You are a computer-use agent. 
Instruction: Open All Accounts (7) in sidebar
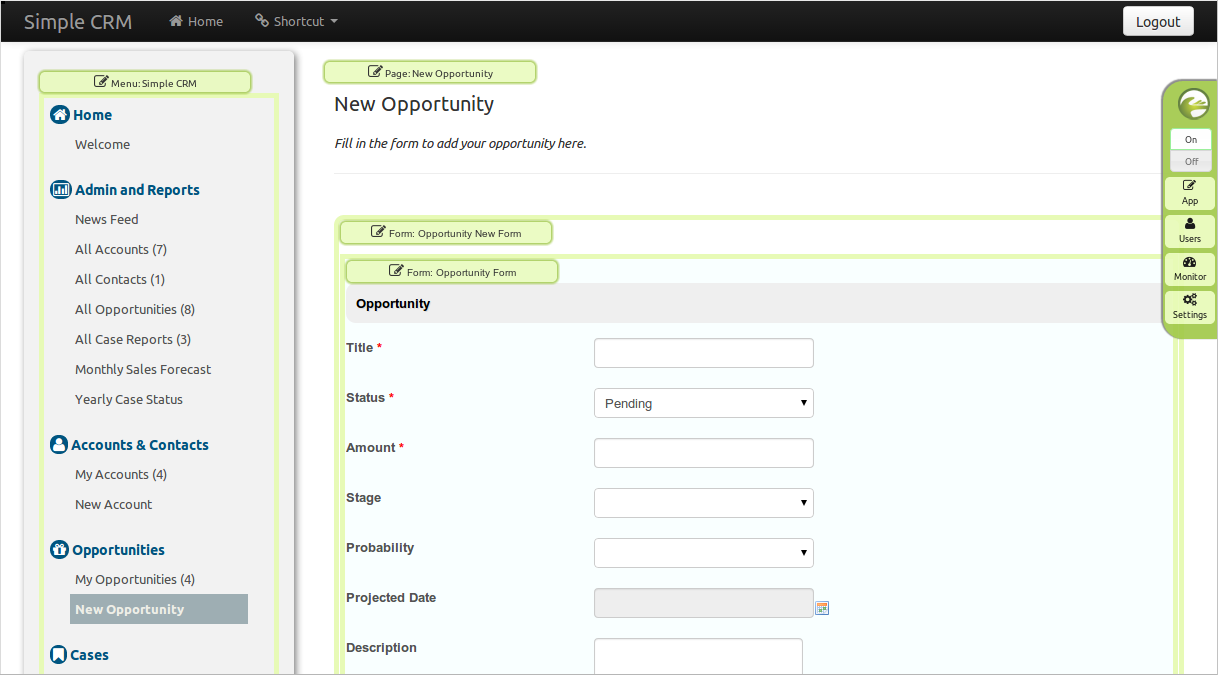tap(121, 249)
